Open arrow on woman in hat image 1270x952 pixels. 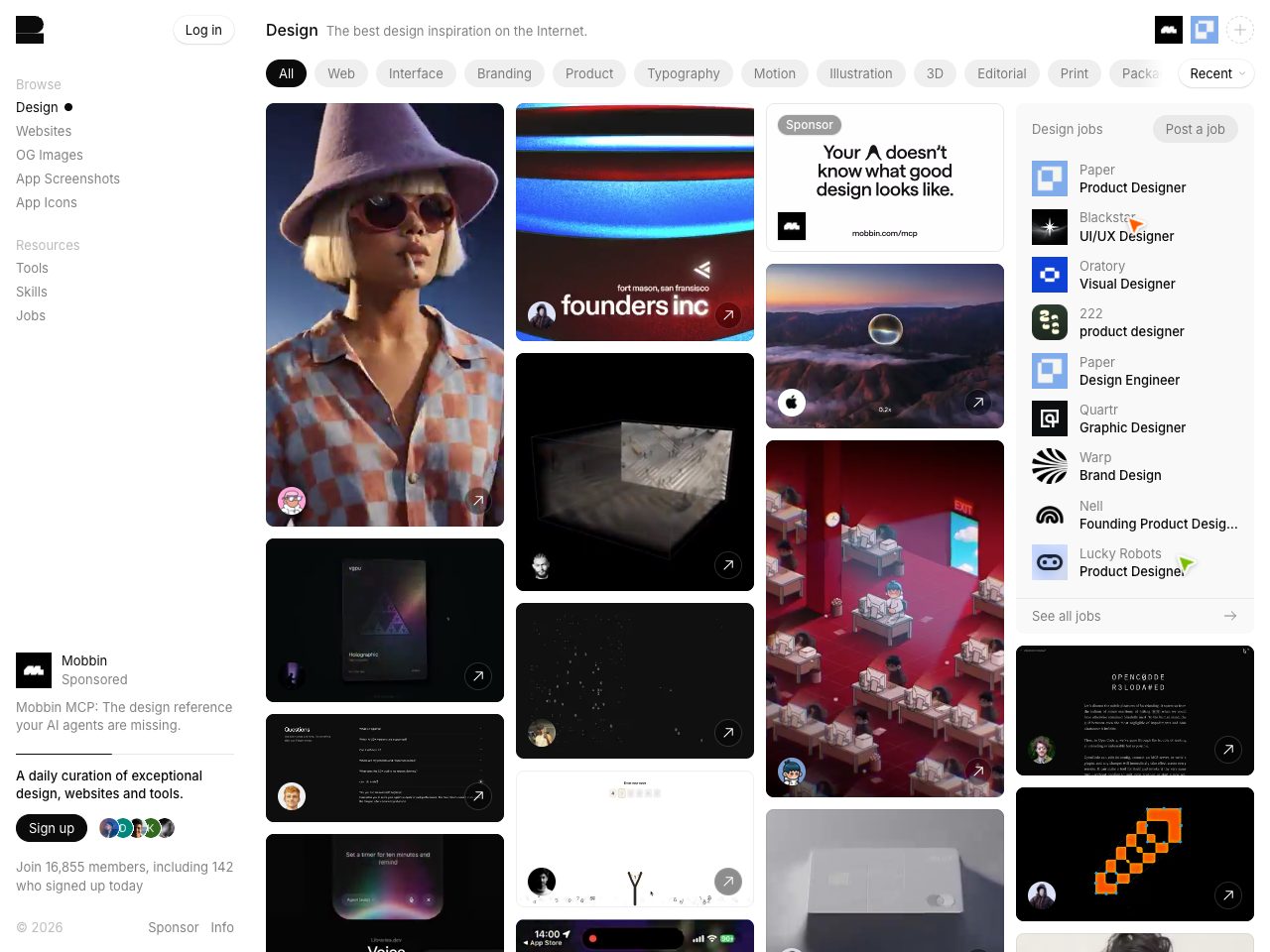(x=478, y=501)
